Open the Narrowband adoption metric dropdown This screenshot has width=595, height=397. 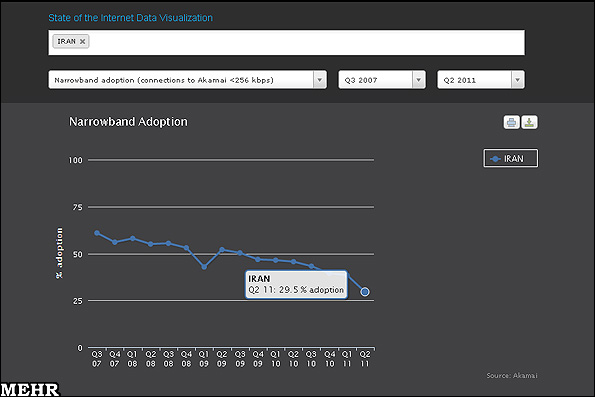pos(187,80)
